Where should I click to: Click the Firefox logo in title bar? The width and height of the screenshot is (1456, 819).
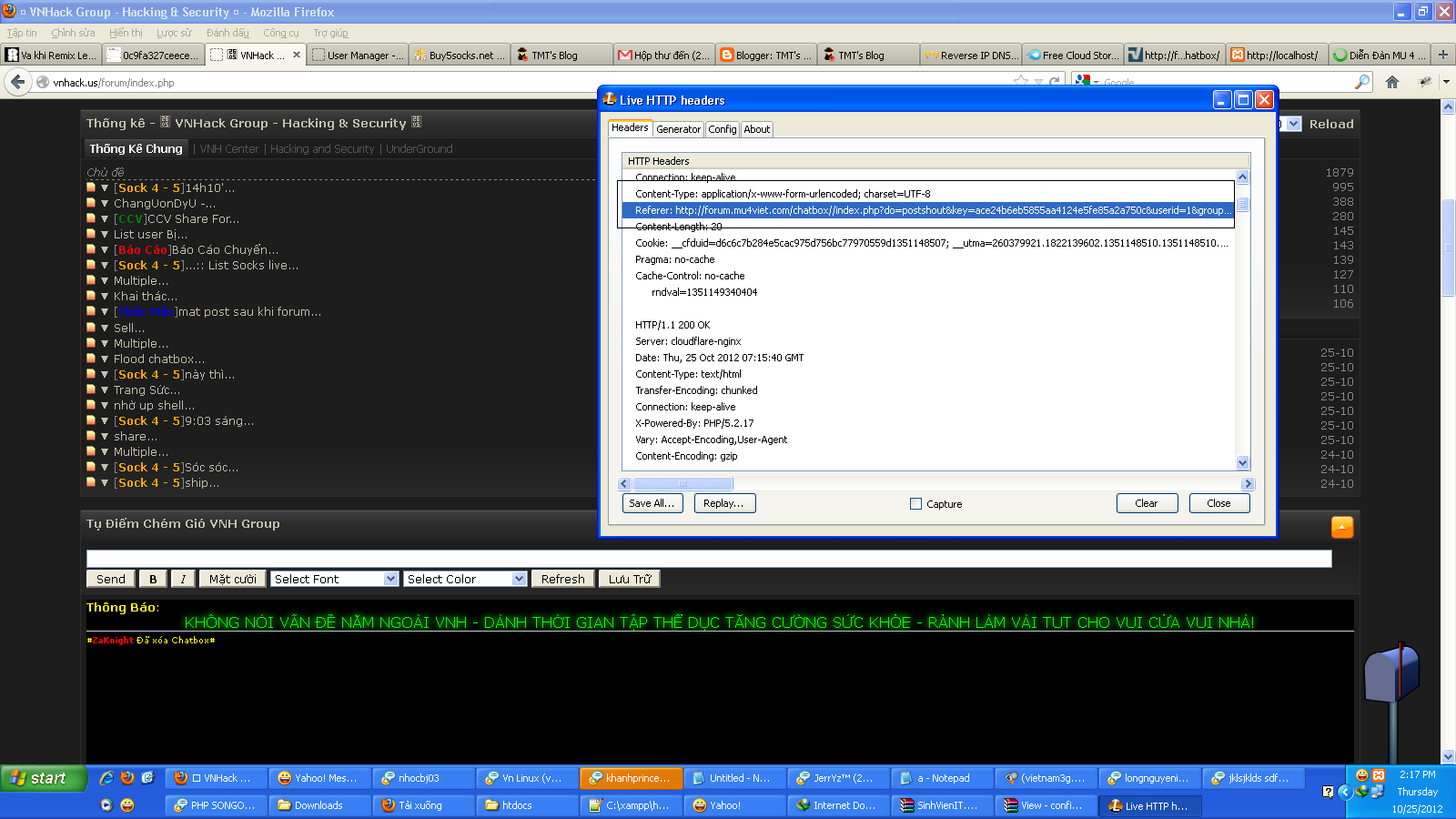(8, 11)
